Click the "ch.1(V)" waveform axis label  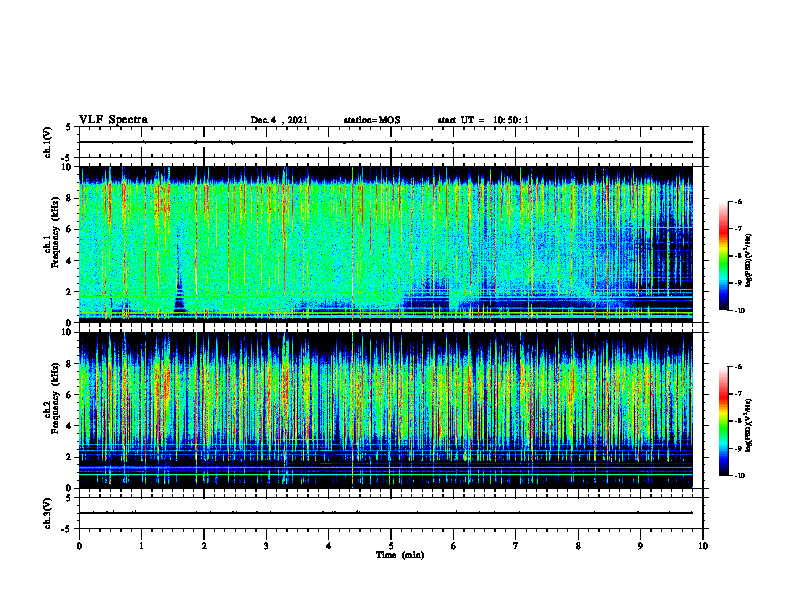tap(47, 142)
